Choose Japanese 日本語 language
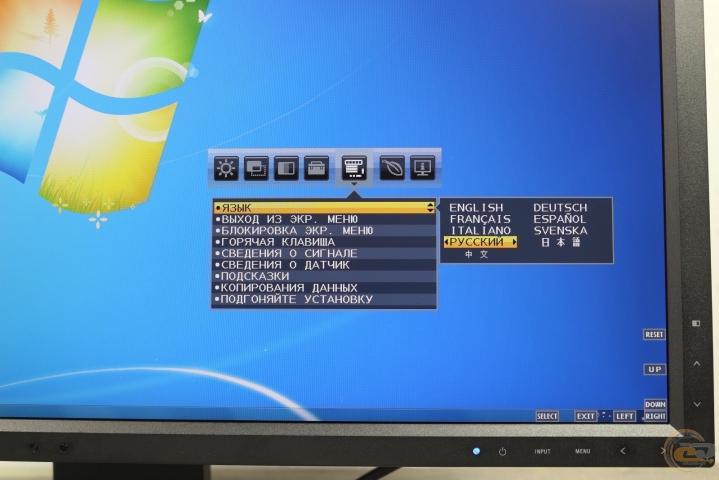Screen dimensions: 719x480 tap(561, 242)
